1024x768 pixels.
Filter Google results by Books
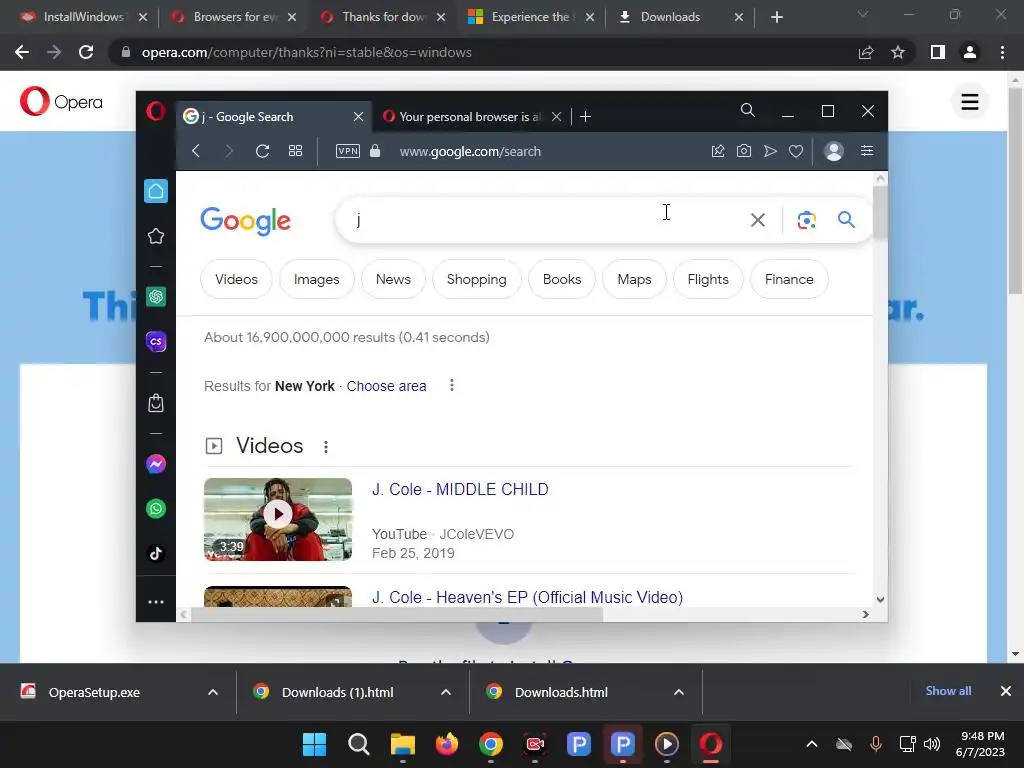coord(562,279)
